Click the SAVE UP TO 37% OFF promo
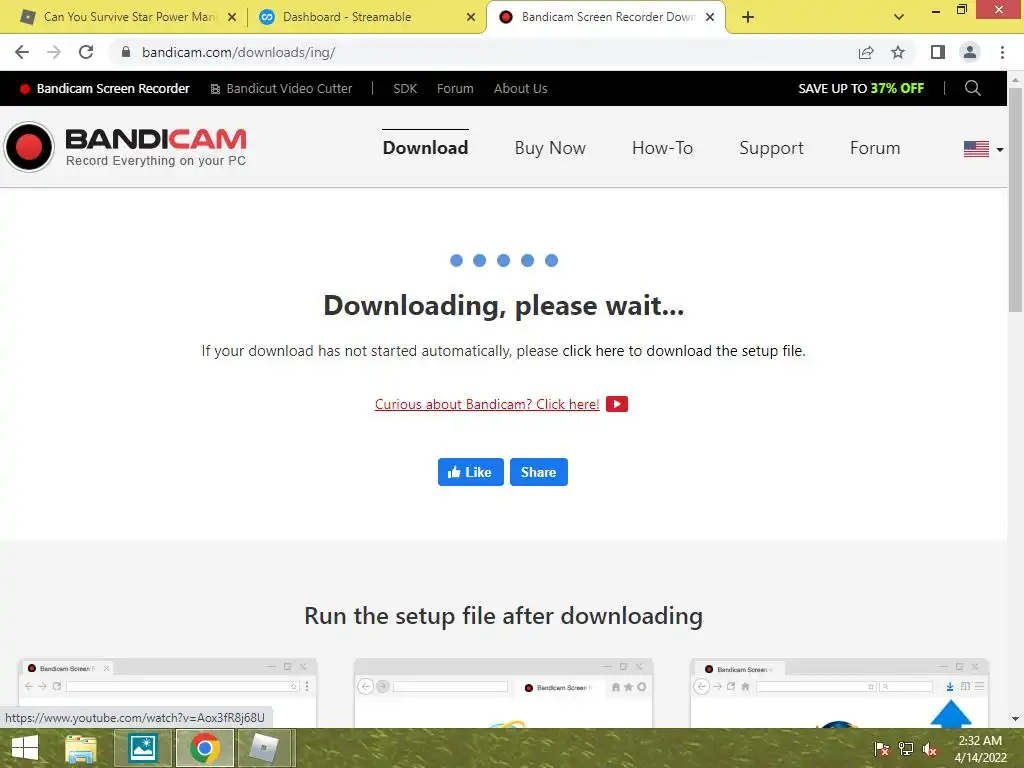The height and width of the screenshot is (768, 1024). 861,88
